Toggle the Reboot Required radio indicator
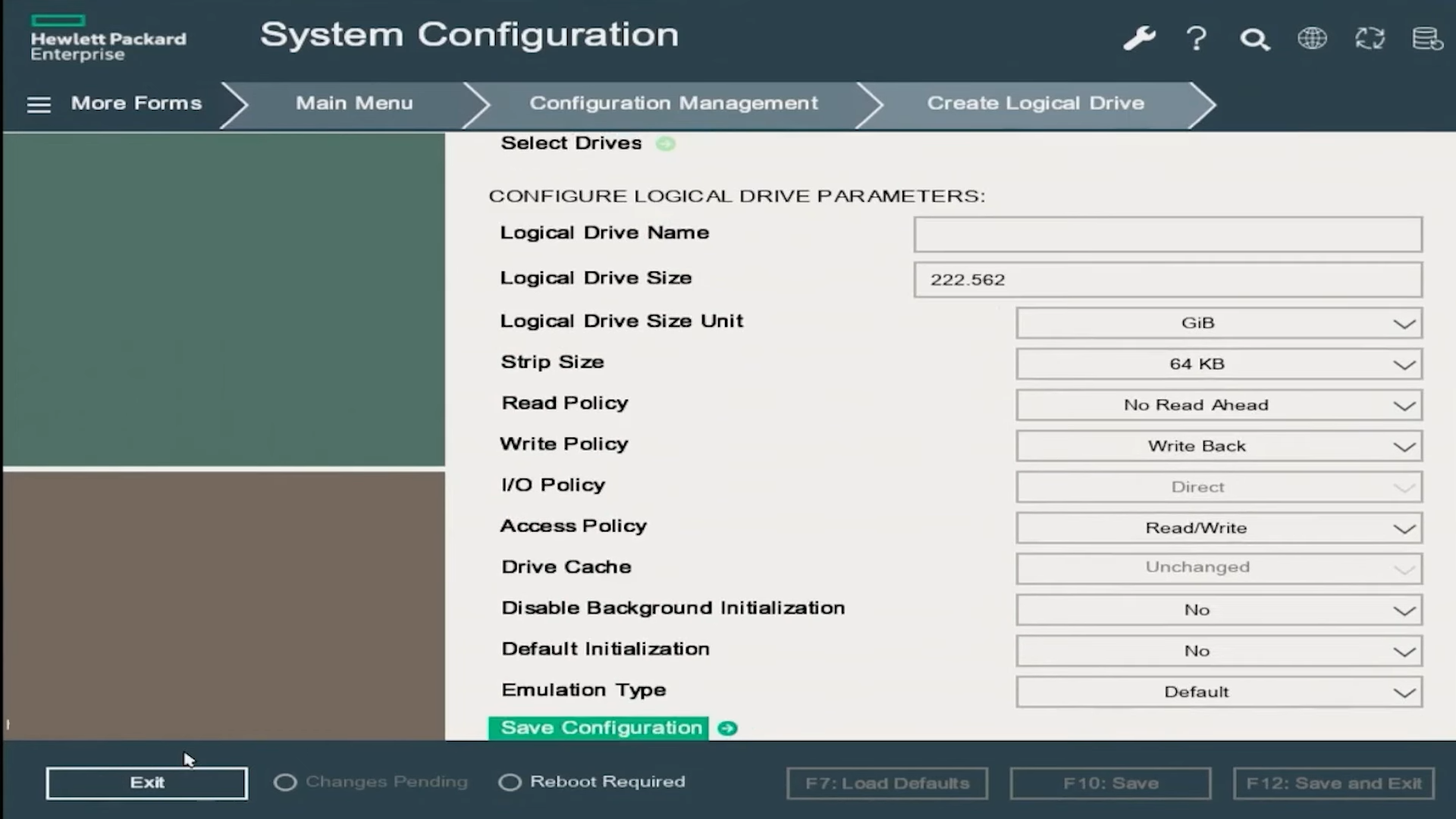 (x=510, y=783)
